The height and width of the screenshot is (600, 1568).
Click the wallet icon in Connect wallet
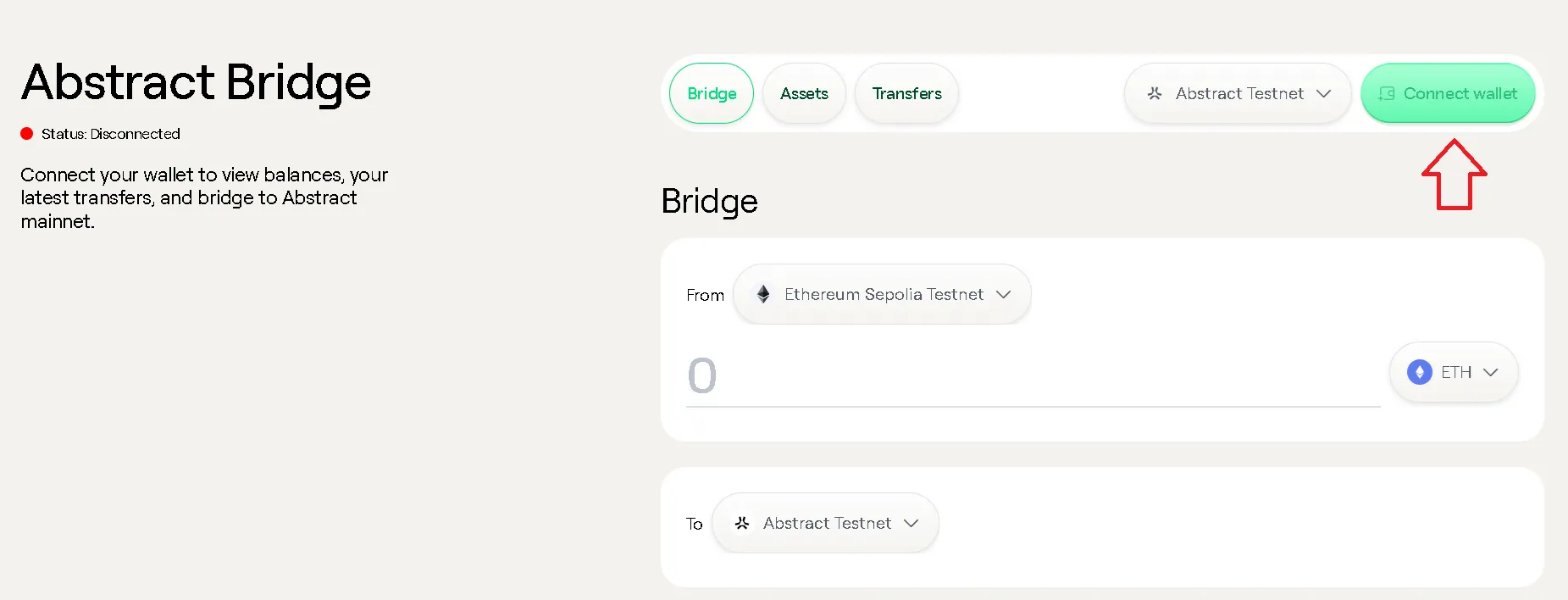pos(1387,94)
